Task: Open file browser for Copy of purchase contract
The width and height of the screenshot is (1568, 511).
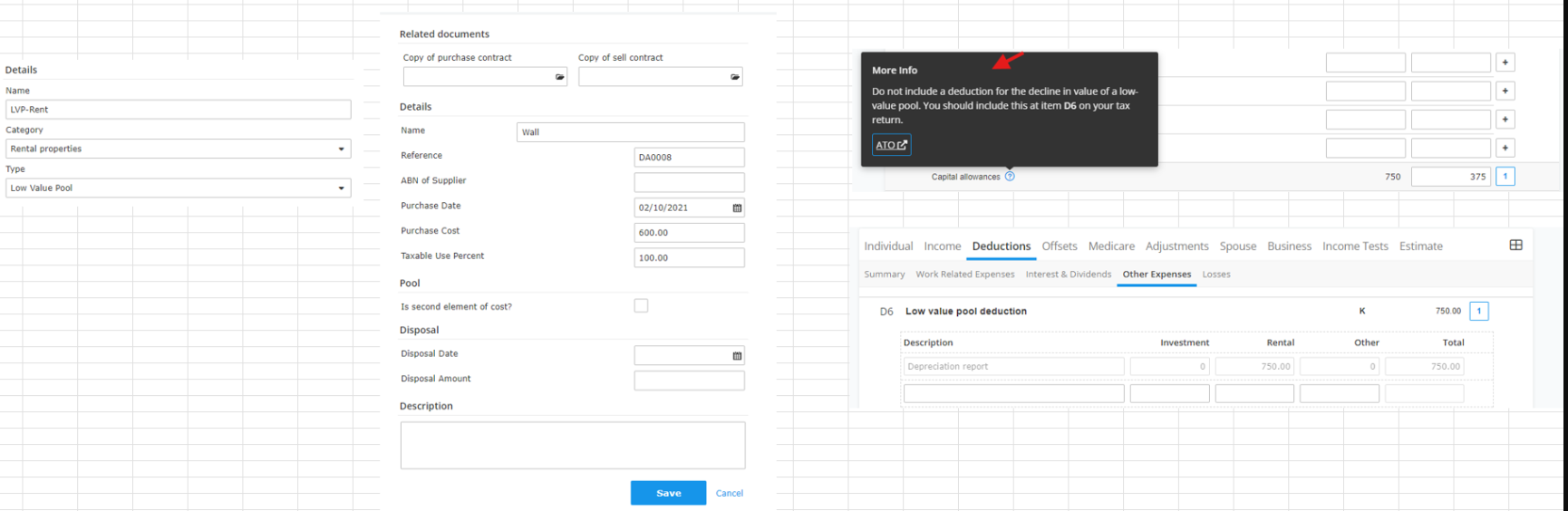Action: [559, 77]
